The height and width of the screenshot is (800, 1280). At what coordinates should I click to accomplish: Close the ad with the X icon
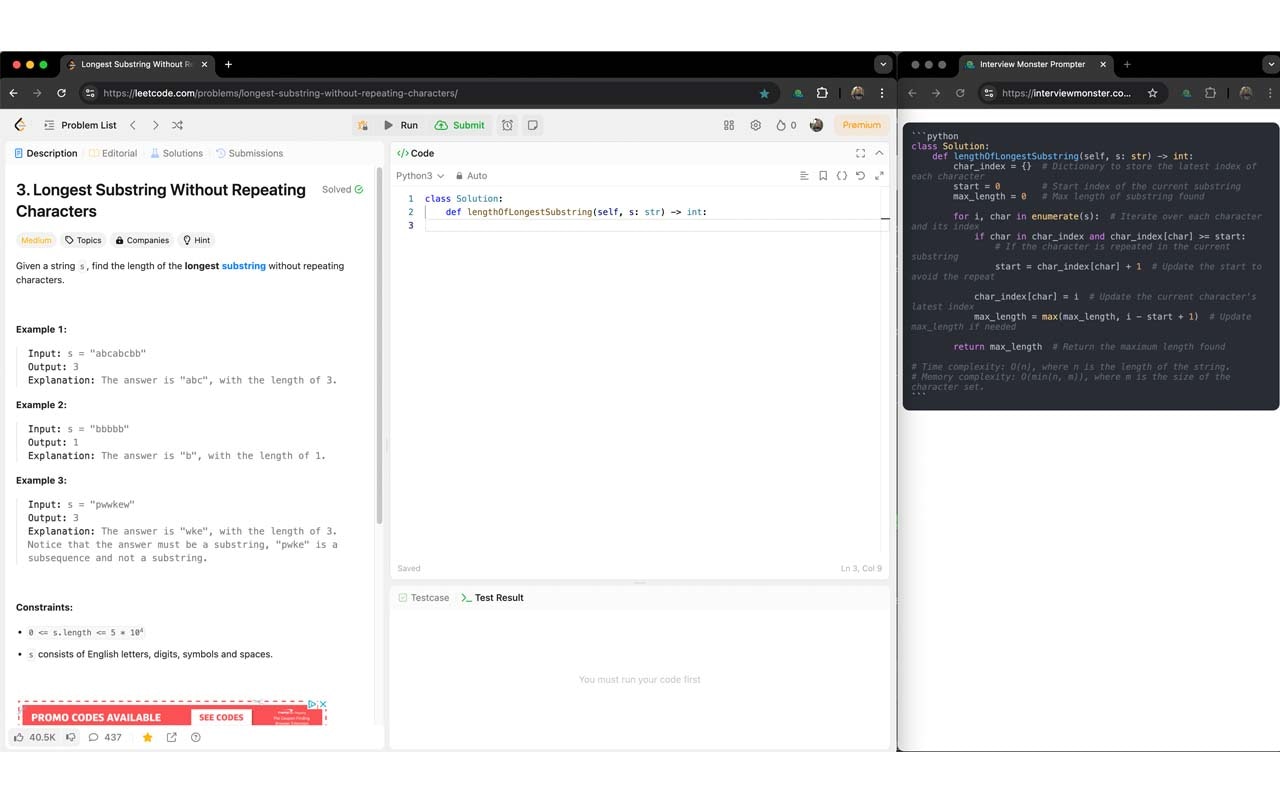(x=322, y=704)
